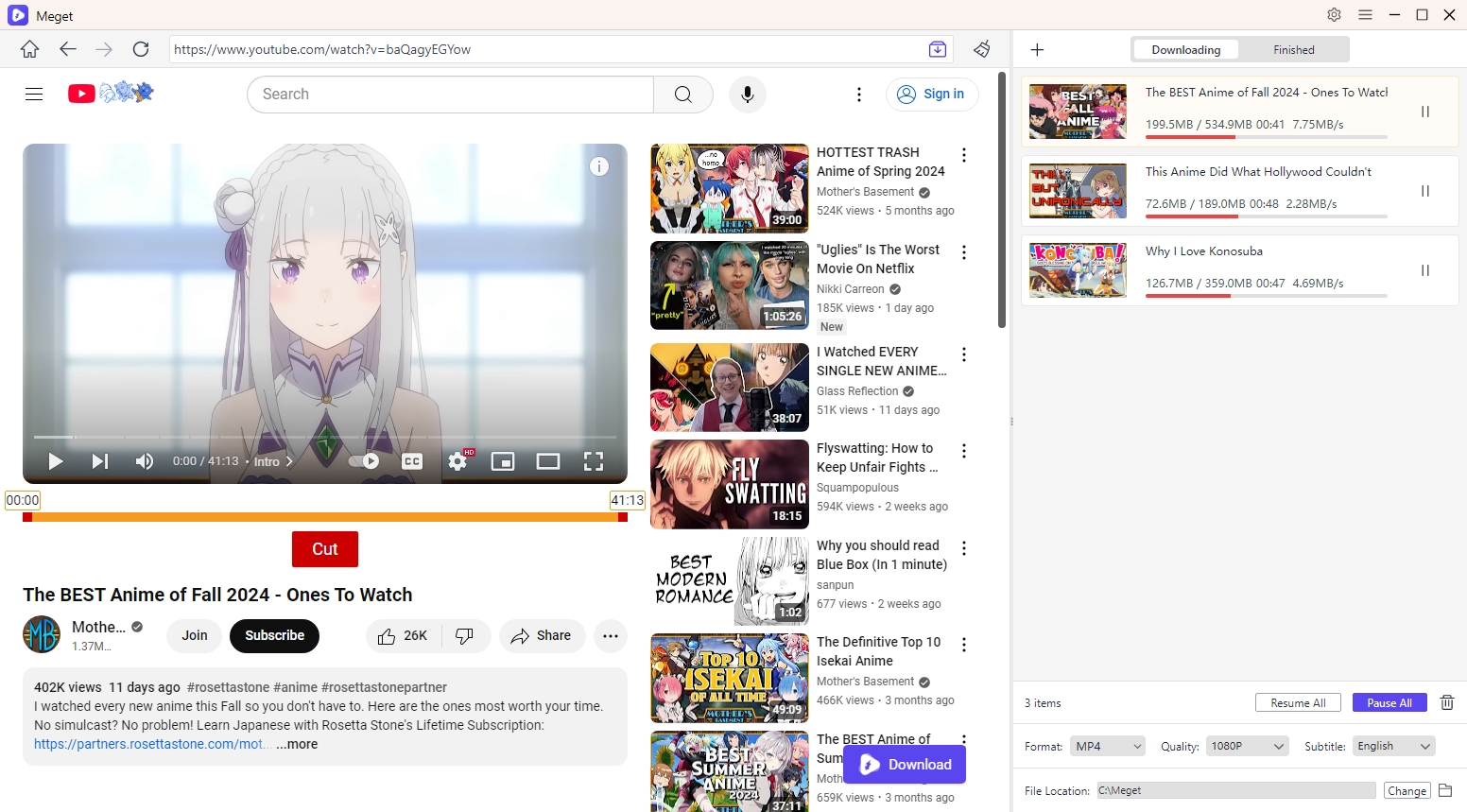Open Quality 1080P dropdown
The width and height of the screenshot is (1467, 812).
1248,746
